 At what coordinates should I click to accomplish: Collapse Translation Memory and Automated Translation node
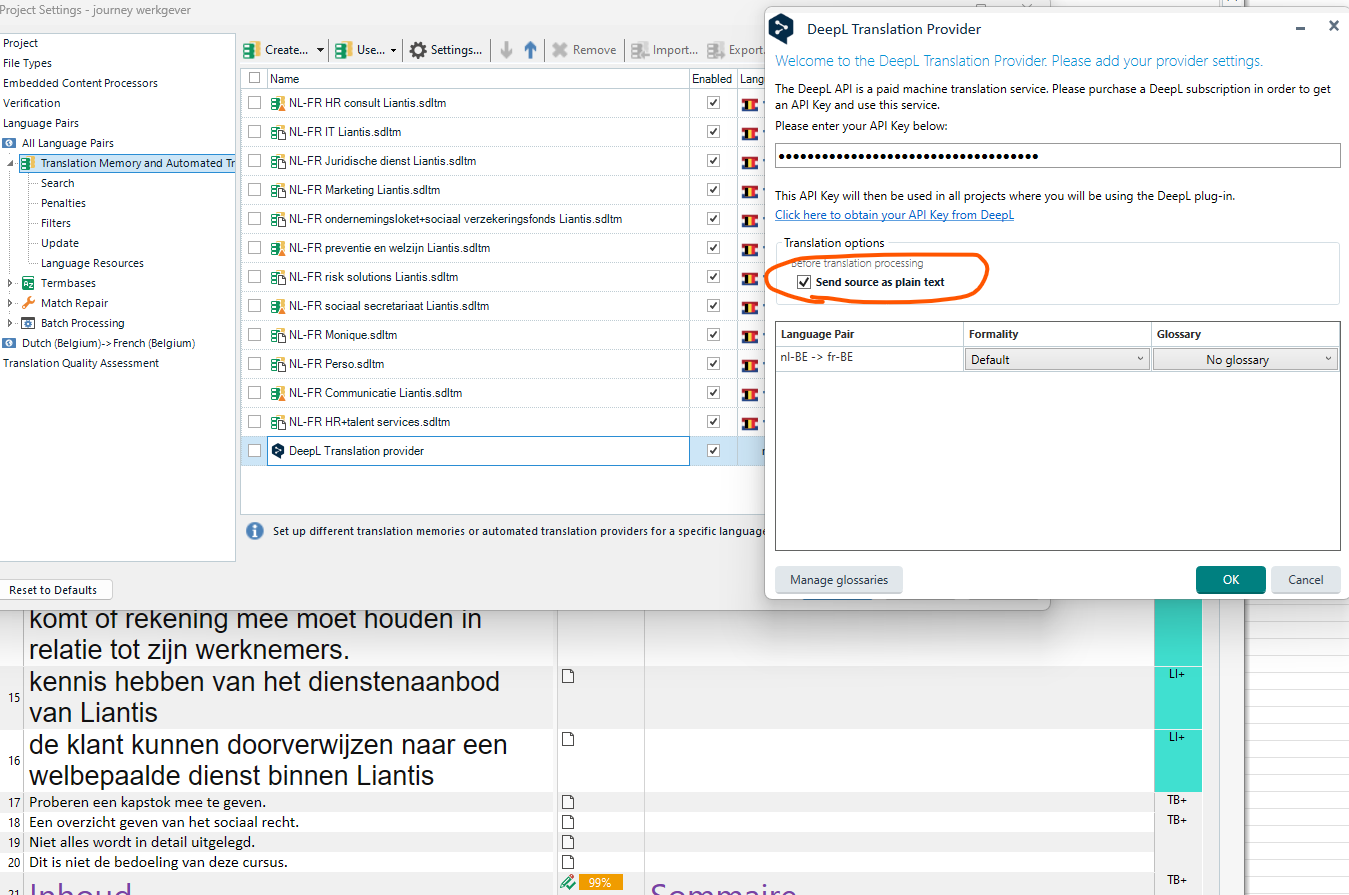click(x=10, y=163)
